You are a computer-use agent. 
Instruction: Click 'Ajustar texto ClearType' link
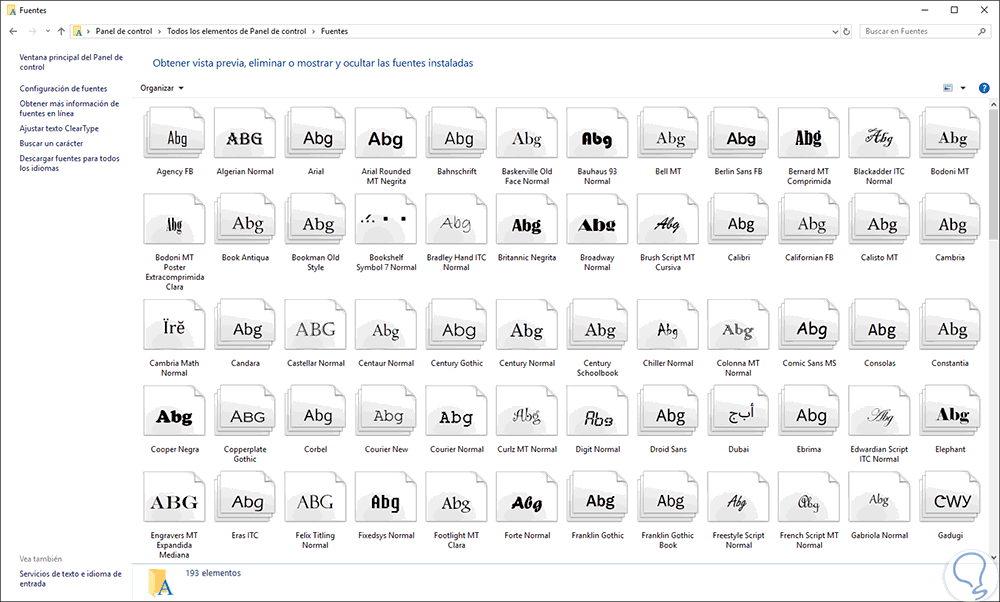pyautogui.click(x=59, y=129)
